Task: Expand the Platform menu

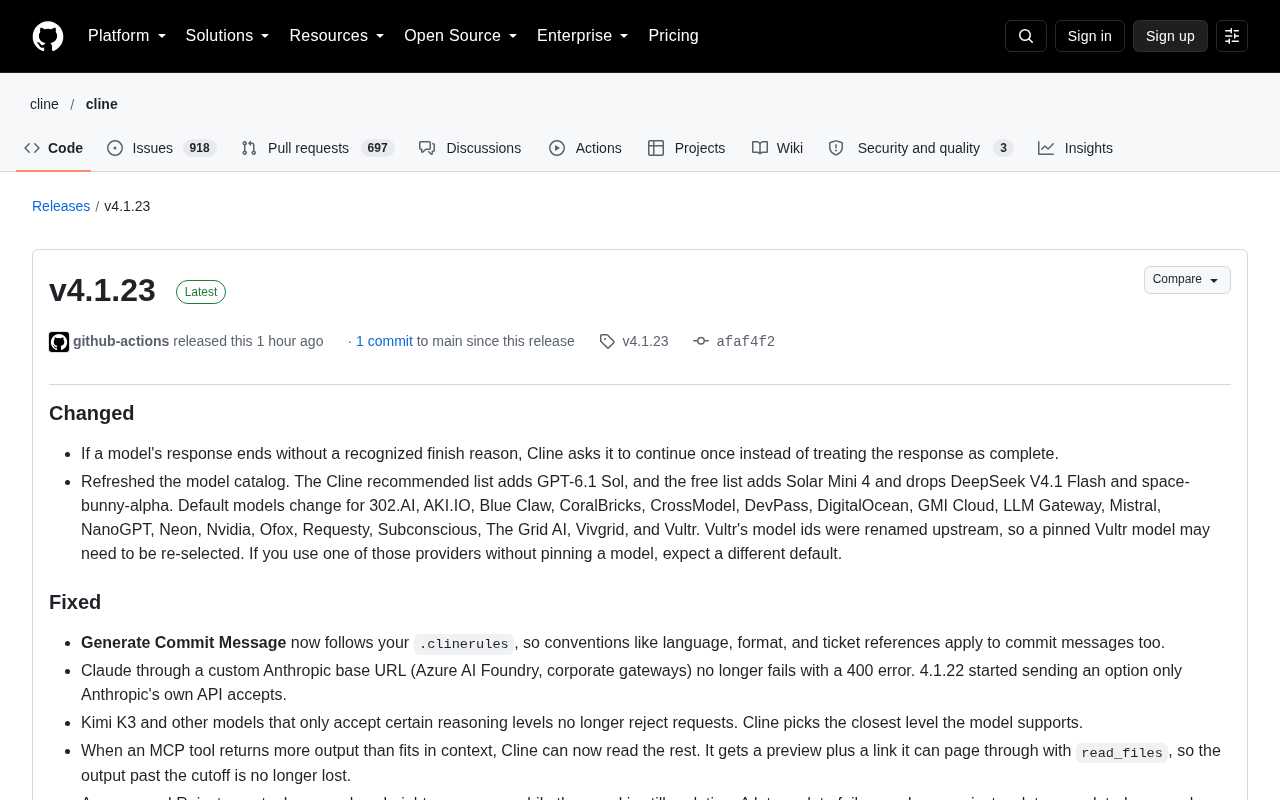Action: coord(127,36)
